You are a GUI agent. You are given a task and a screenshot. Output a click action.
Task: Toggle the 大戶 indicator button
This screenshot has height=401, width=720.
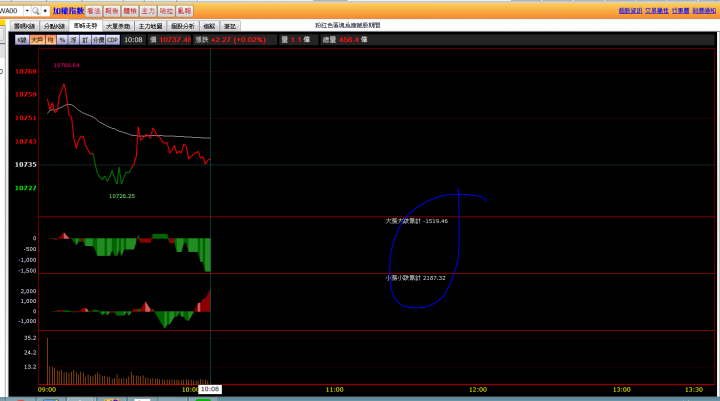pos(37,40)
